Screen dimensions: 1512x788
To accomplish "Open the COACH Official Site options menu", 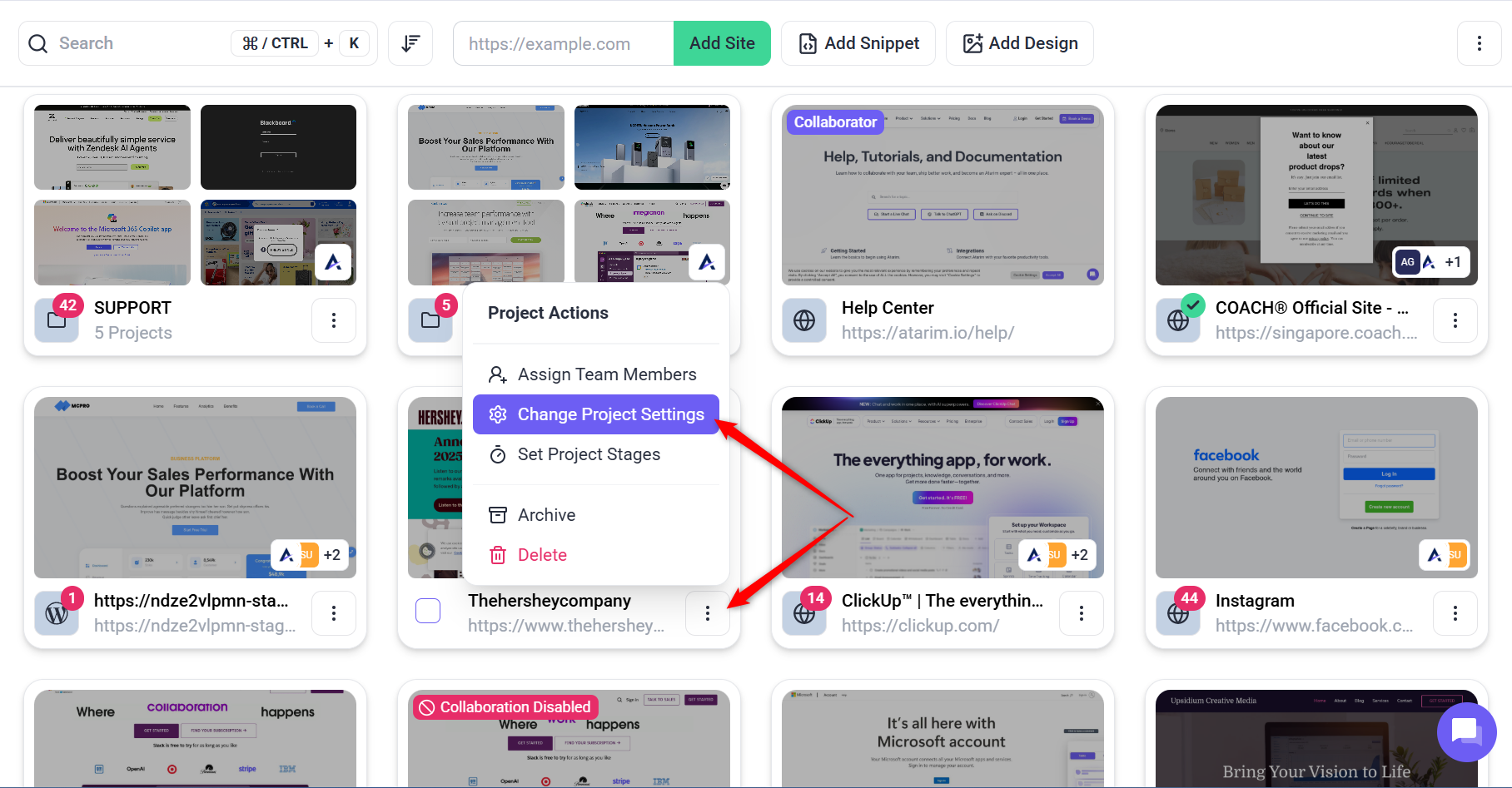I will click(x=1455, y=320).
